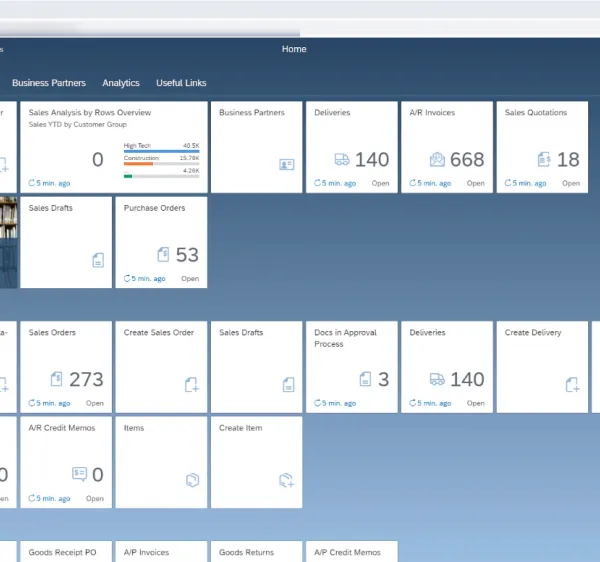The image size is (600, 562).
Task: Click the A/R Invoices envelope icon
Action: point(437,159)
